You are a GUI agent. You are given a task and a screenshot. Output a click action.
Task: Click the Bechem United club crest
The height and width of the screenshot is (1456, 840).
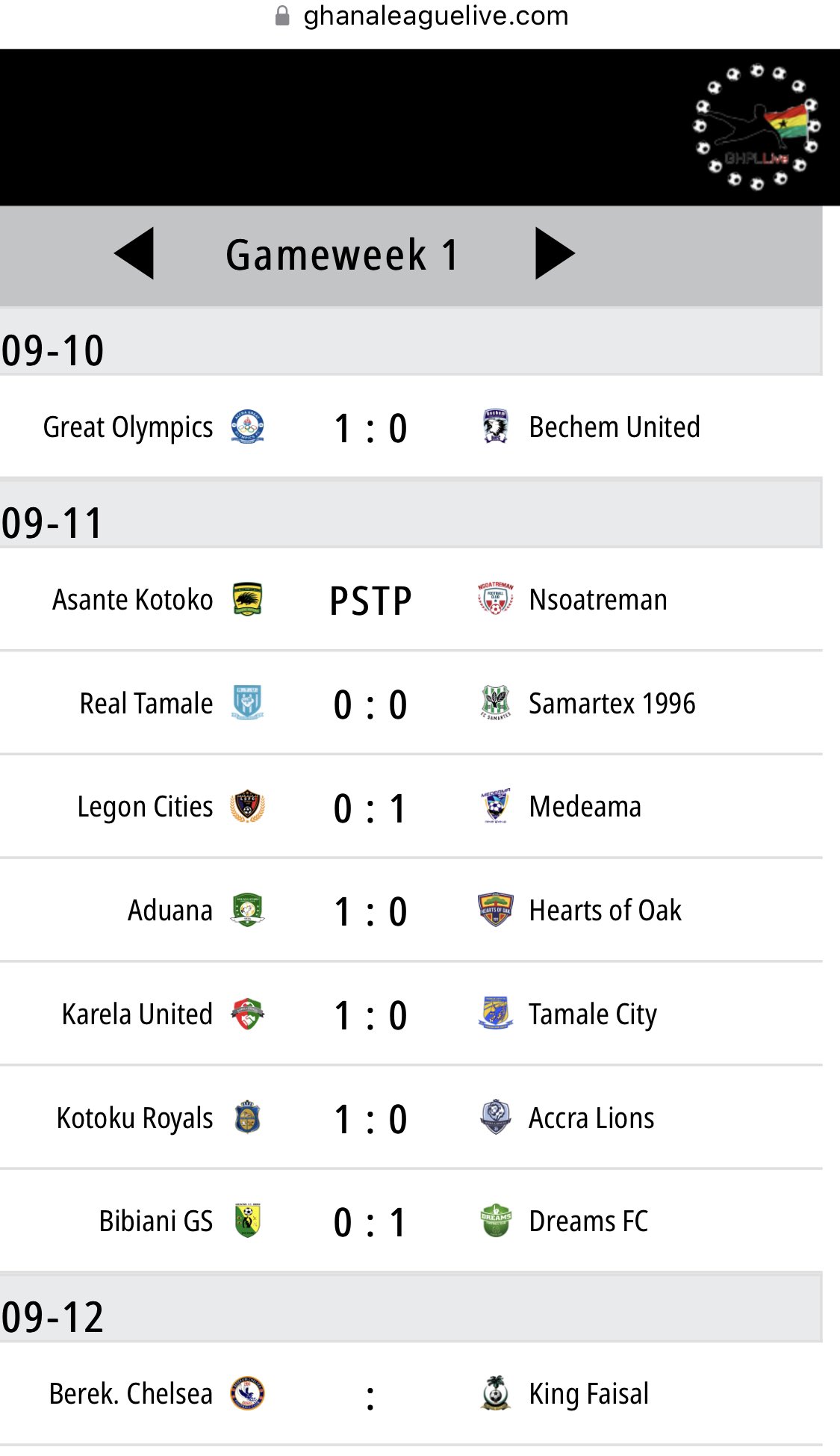point(495,427)
